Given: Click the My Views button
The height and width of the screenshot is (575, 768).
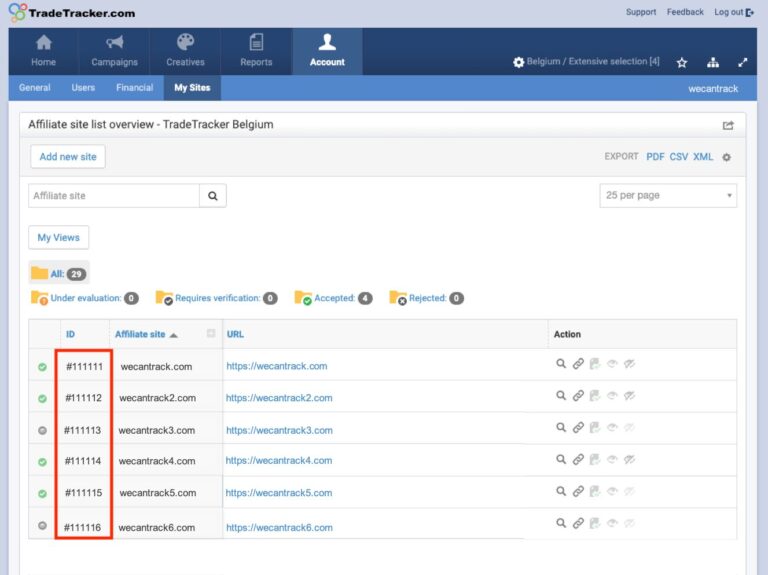Looking at the screenshot, I should [59, 238].
